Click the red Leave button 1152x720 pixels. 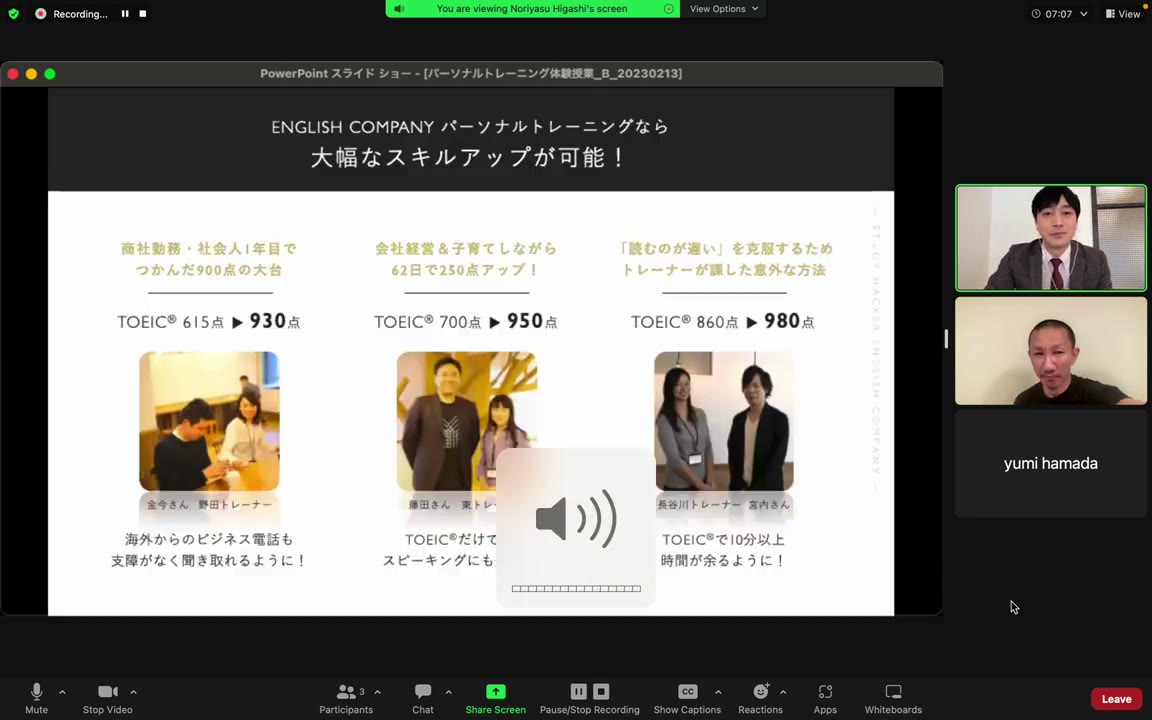[x=1116, y=699]
